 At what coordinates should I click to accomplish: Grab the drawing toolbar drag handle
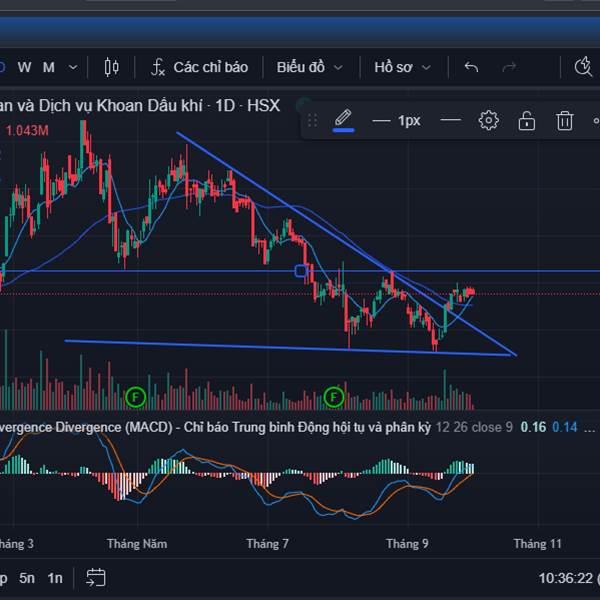coord(312,121)
